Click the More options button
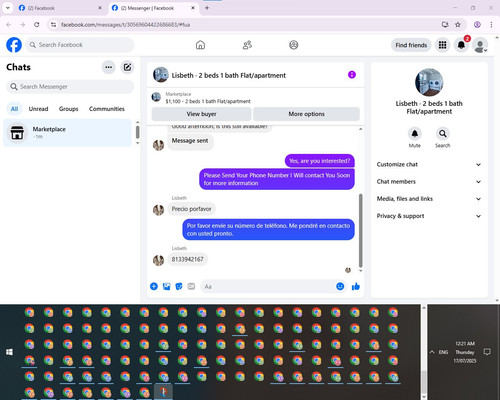The width and height of the screenshot is (500, 400). coord(306,114)
